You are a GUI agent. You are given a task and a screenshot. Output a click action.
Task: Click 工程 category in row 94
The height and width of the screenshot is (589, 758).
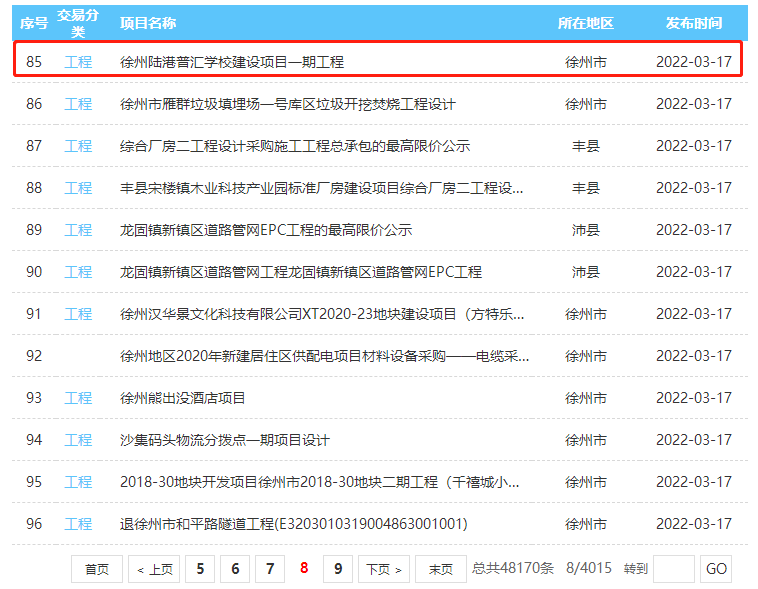78,441
